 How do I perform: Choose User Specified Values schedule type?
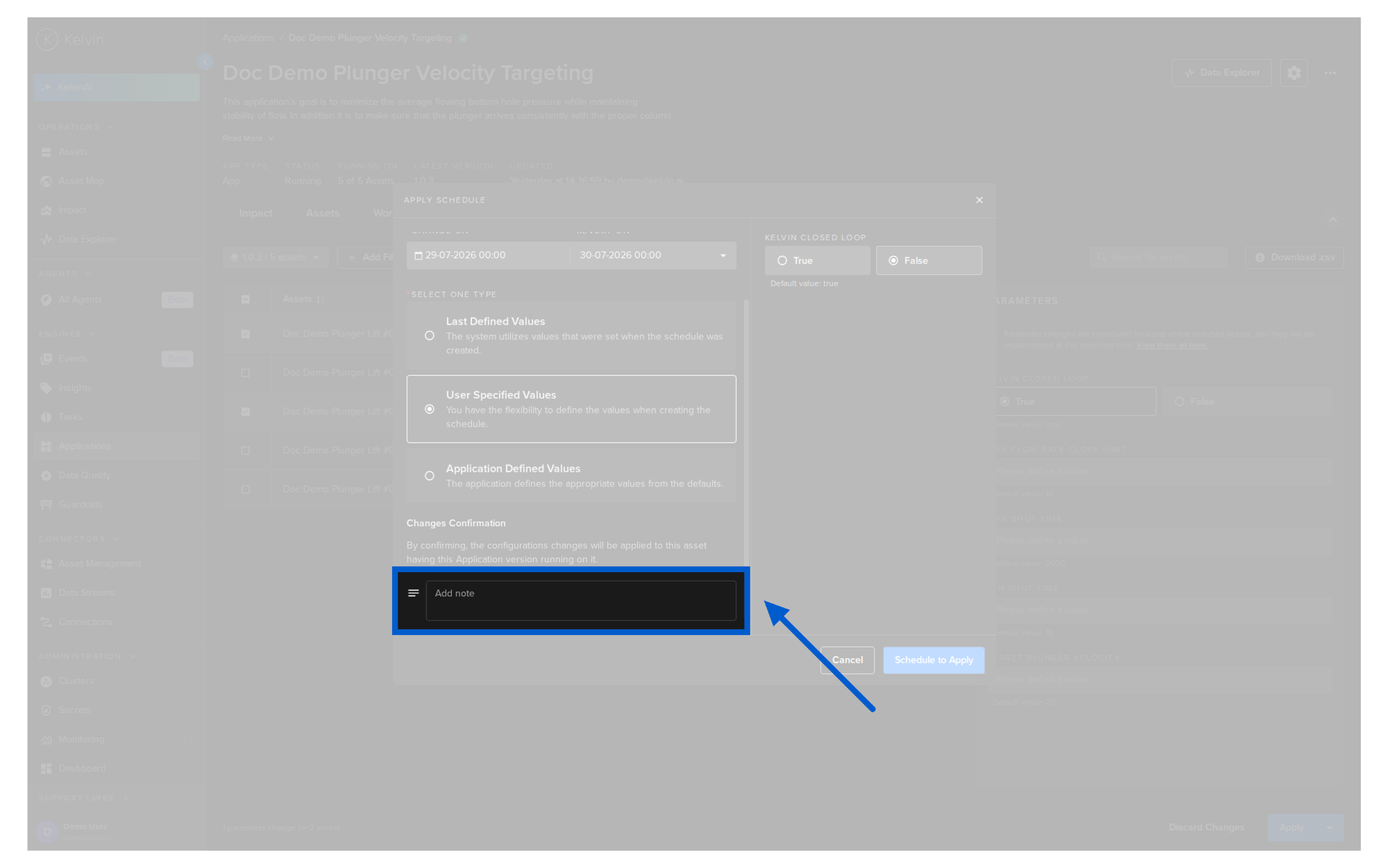click(572, 409)
